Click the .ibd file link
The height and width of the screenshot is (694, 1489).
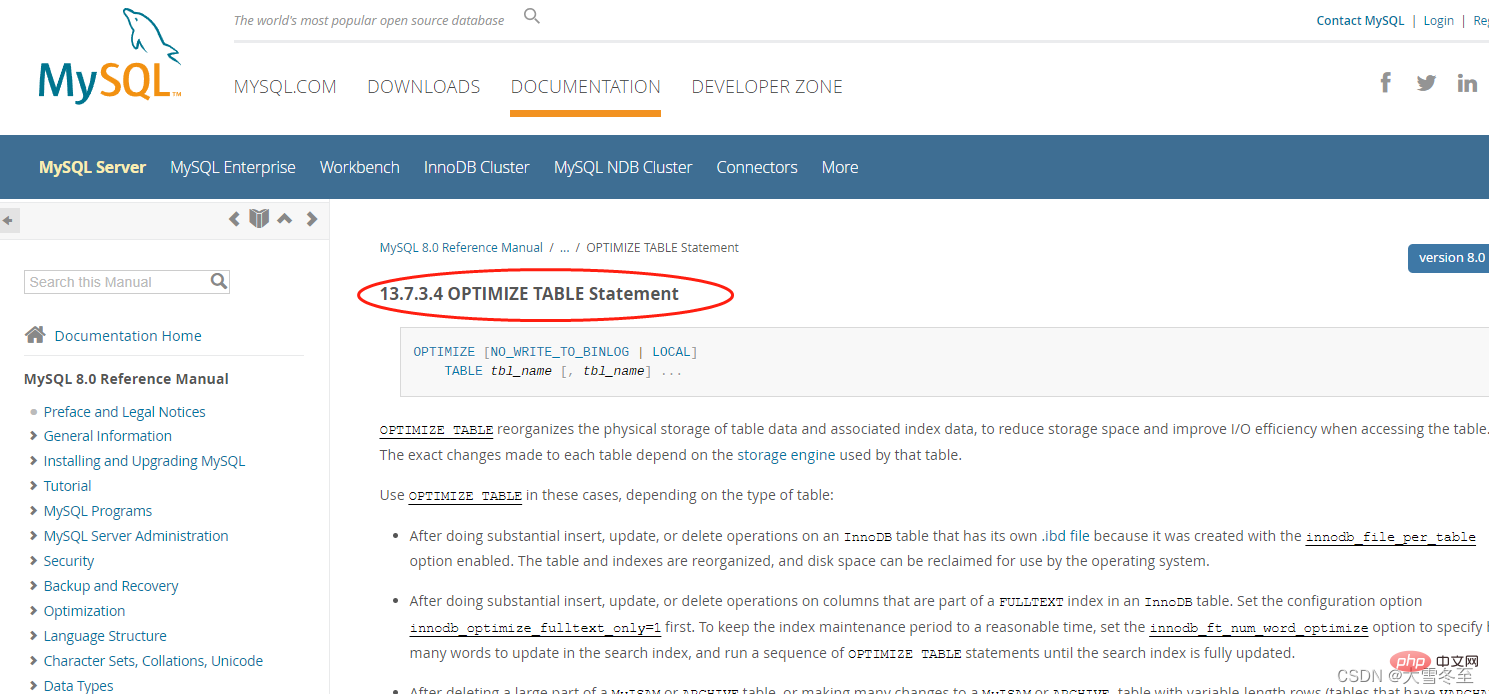click(1066, 536)
